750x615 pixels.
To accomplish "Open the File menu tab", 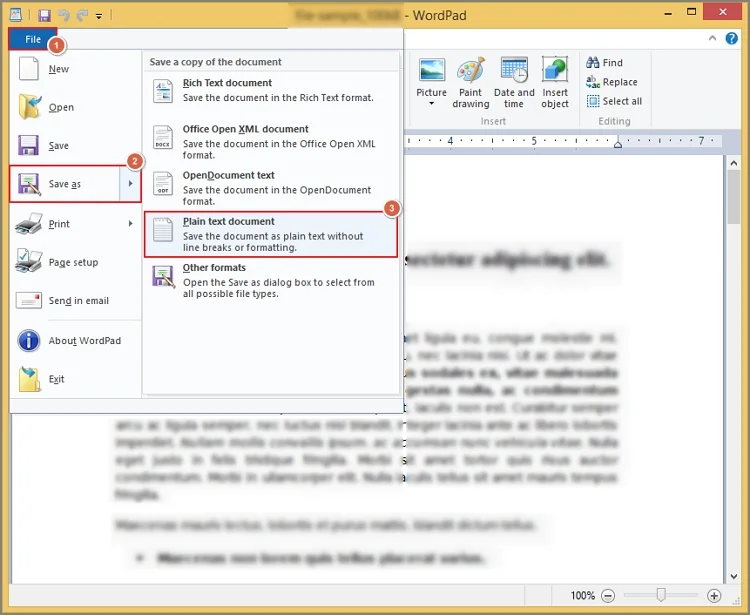I will 33,39.
